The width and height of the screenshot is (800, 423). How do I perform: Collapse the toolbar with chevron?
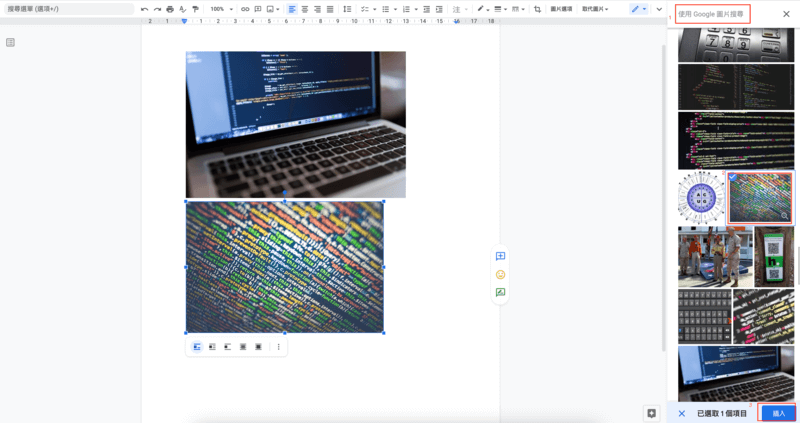(659, 9)
